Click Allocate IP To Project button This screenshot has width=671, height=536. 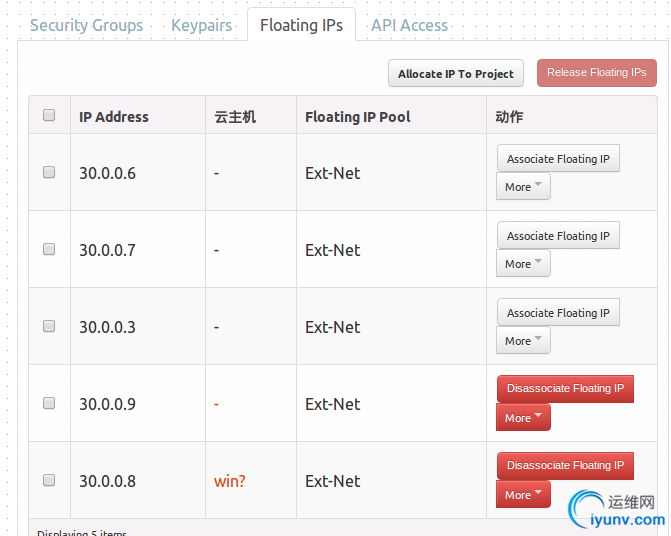click(x=455, y=73)
